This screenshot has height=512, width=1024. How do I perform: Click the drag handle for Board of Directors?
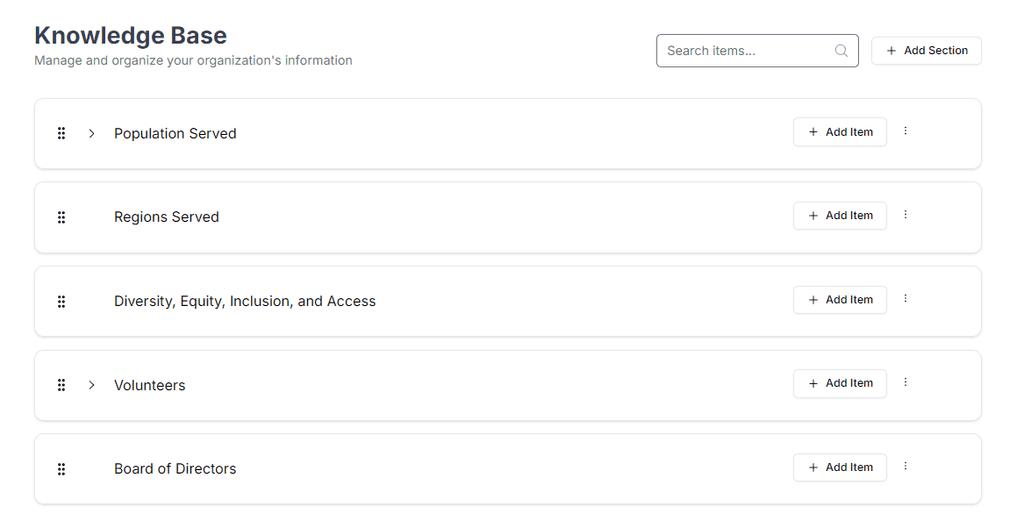coord(61,469)
